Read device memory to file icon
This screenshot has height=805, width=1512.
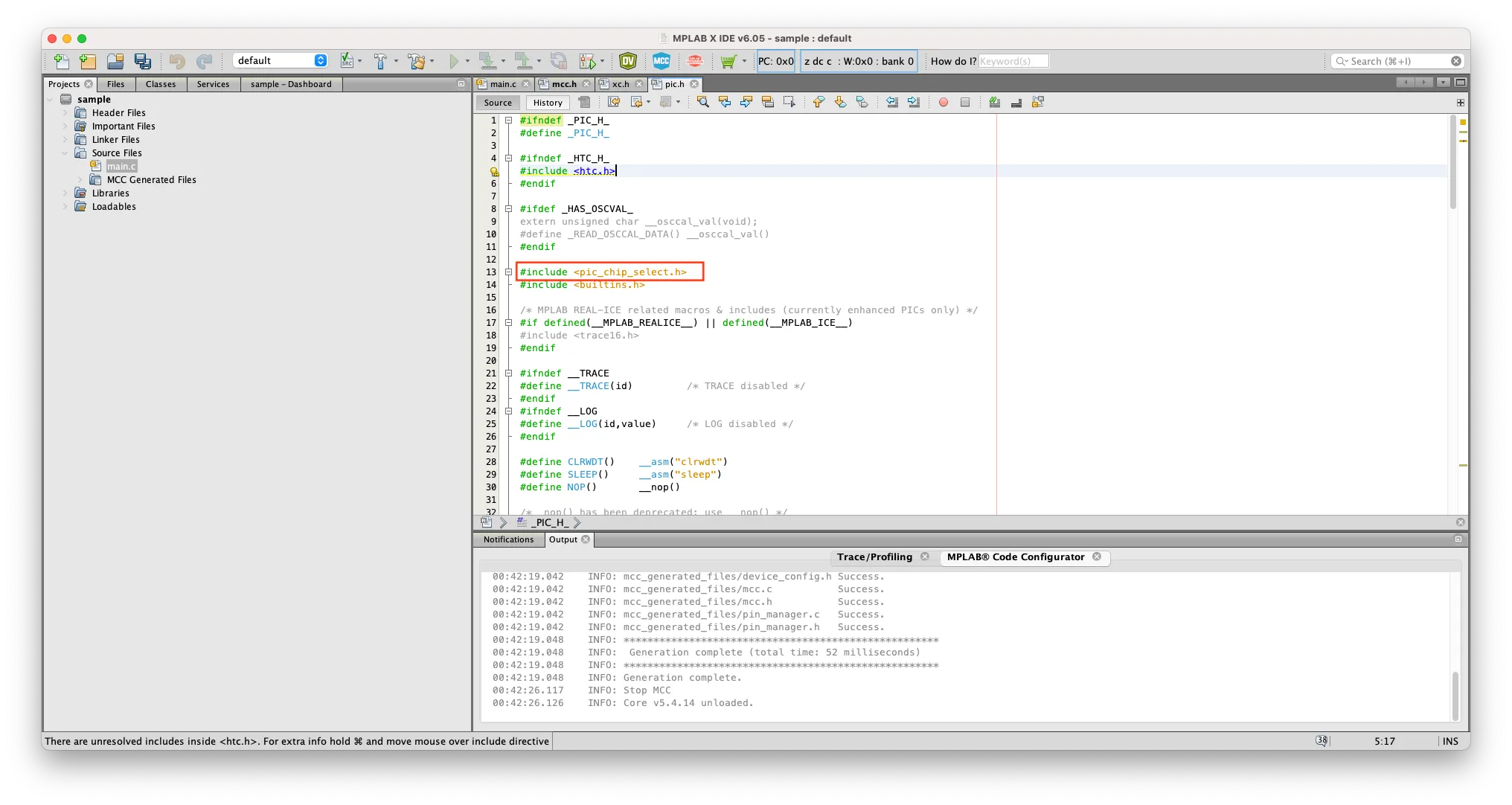coord(523,61)
